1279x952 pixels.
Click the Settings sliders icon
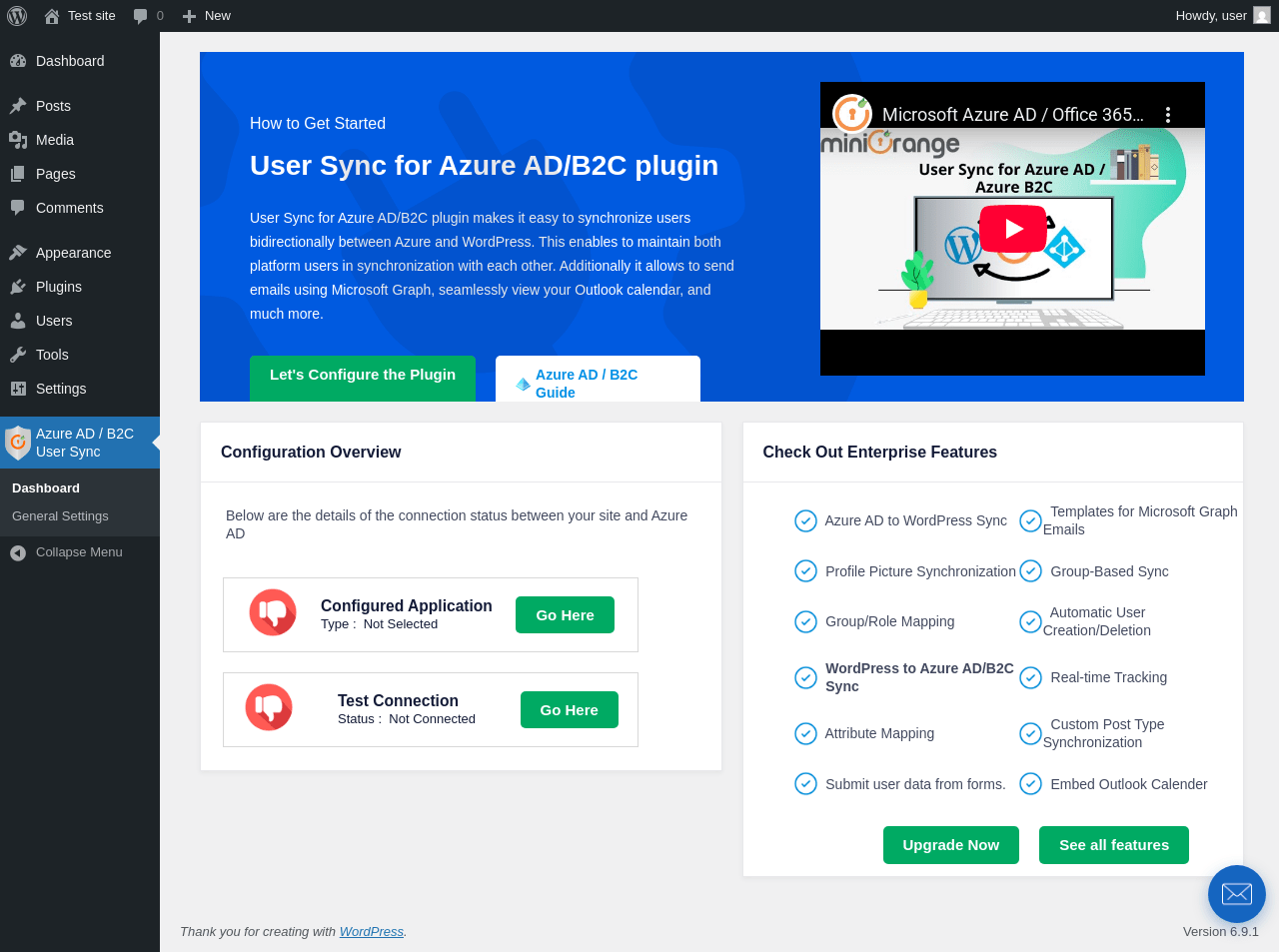[x=18, y=389]
